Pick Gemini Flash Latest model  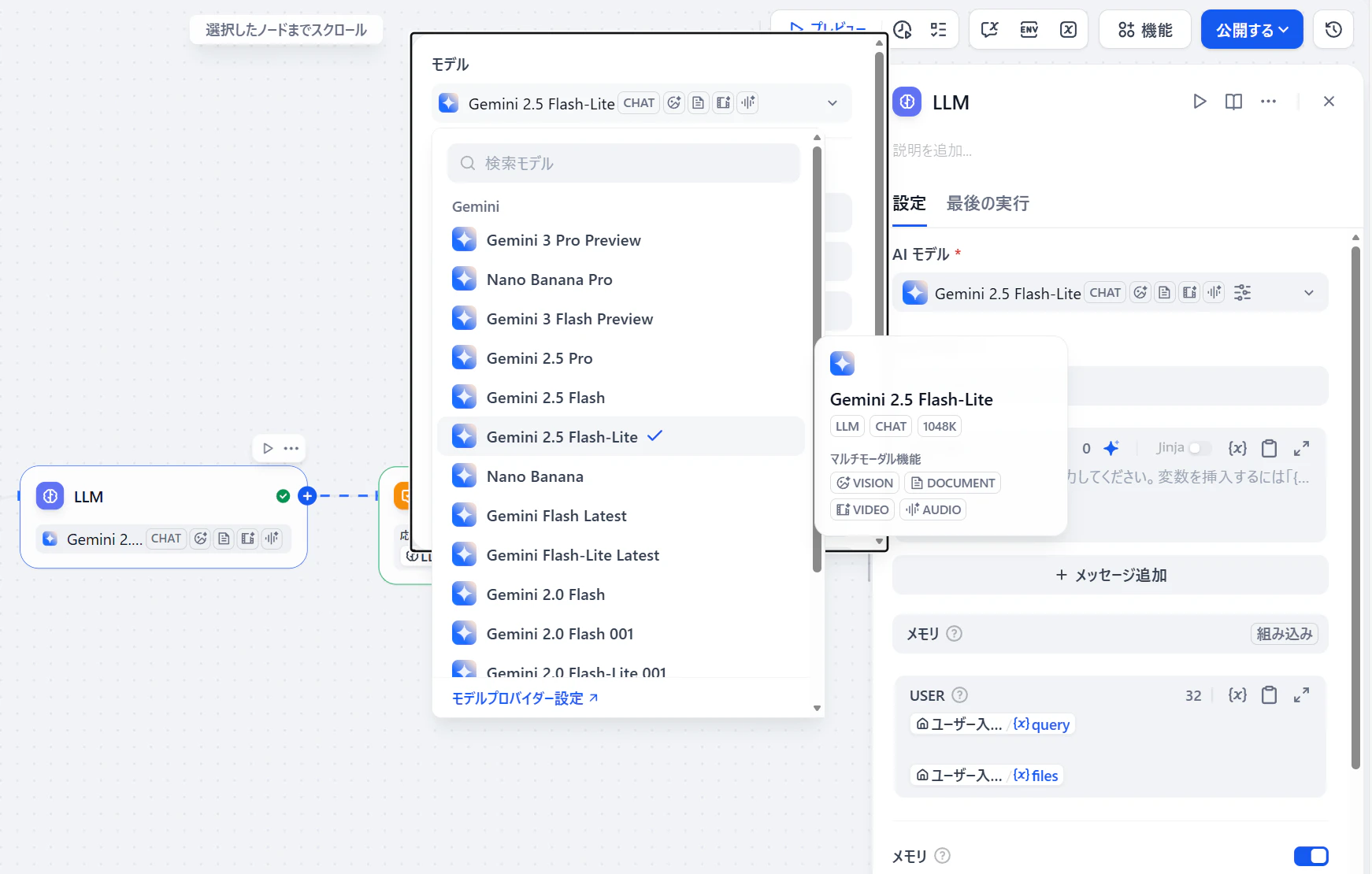tap(621, 515)
